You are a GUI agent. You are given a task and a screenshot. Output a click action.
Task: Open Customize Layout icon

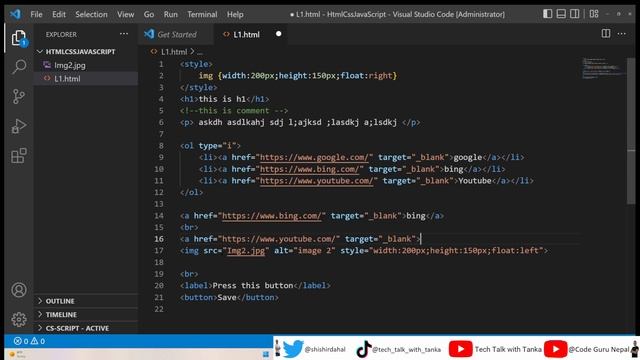[x=594, y=14]
